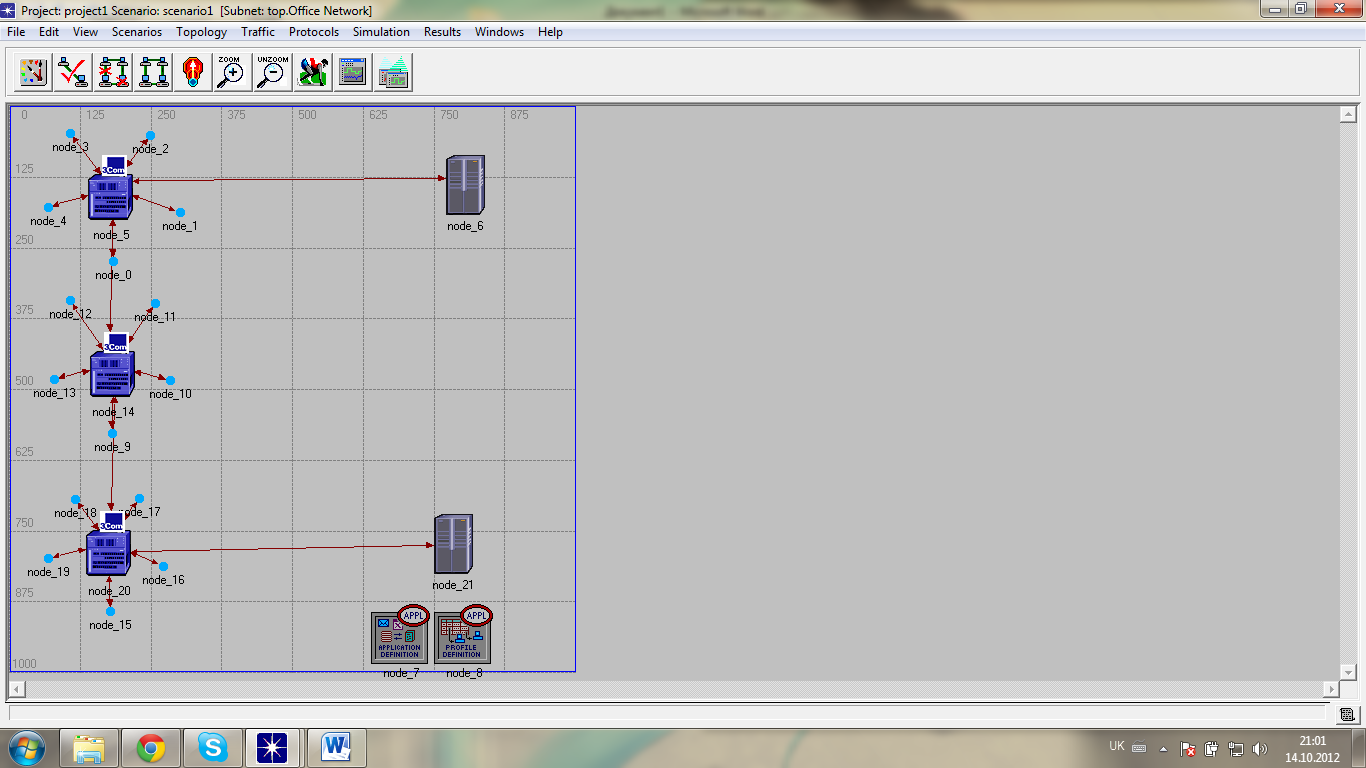Click the network connection tray icon
The width and height of the screenshot is (1366, 768).
1236,748
